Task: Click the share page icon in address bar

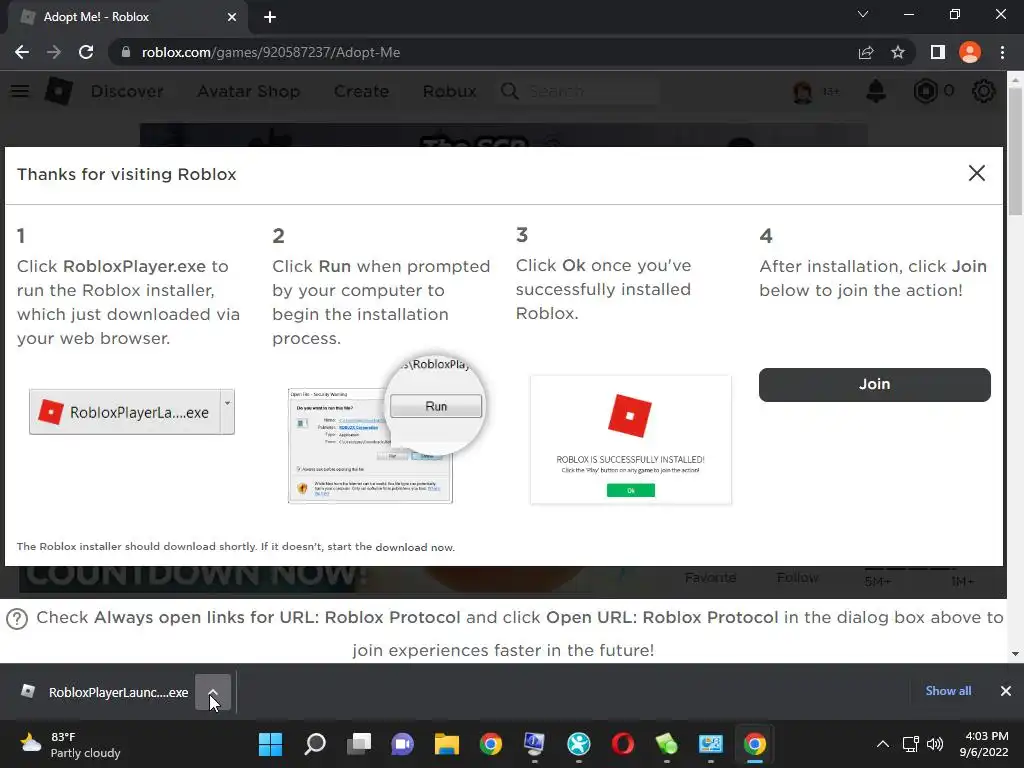Action: click(x=866, y=52)
